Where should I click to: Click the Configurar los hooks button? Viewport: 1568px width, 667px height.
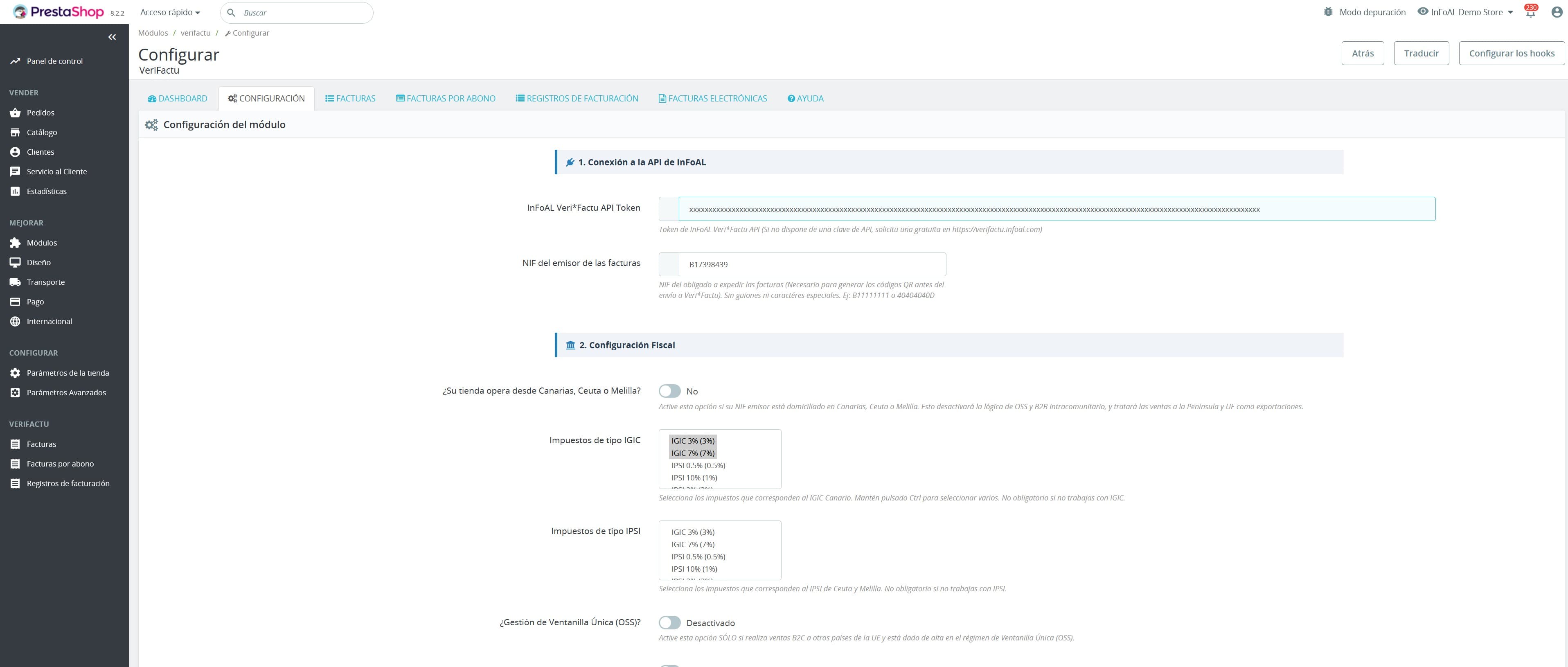coord(1512,53)
